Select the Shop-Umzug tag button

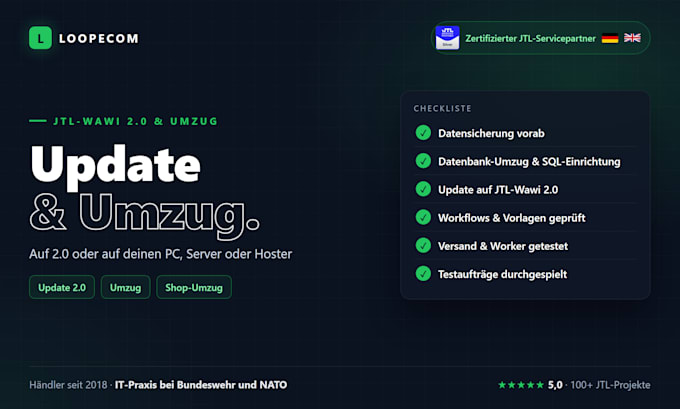194,287
